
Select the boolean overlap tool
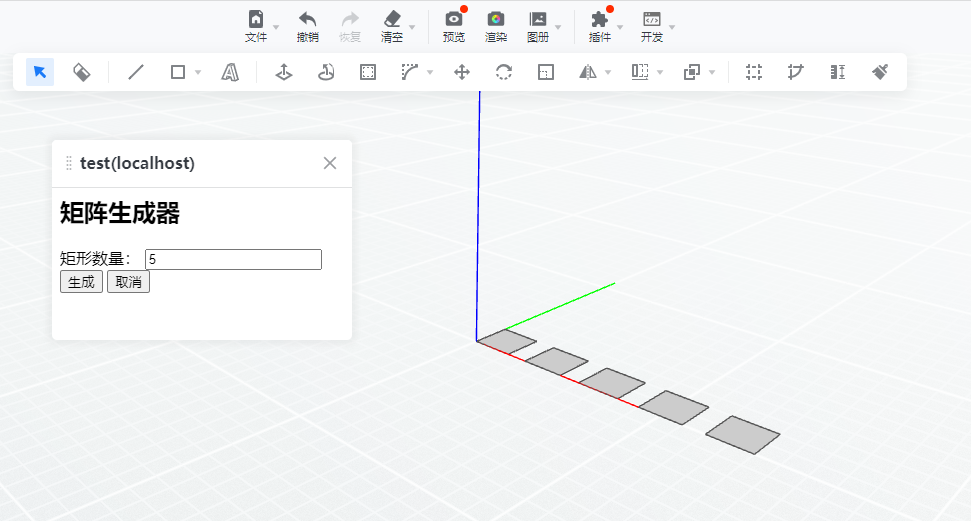692,72
